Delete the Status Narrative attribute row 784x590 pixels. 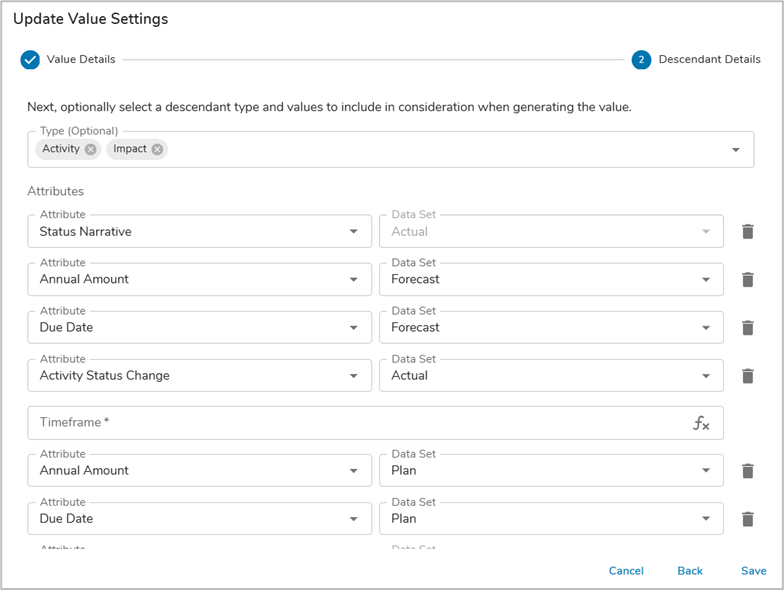747,231
